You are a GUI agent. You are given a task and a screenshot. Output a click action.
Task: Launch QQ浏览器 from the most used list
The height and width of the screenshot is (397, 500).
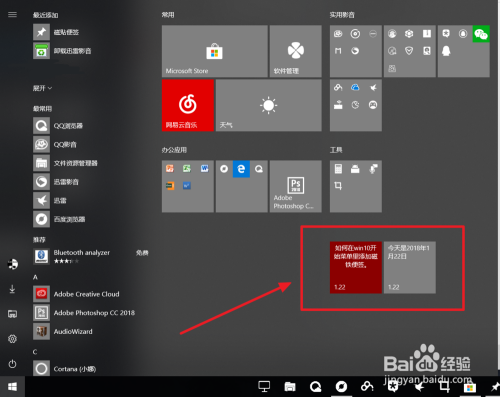coord(58,126)
